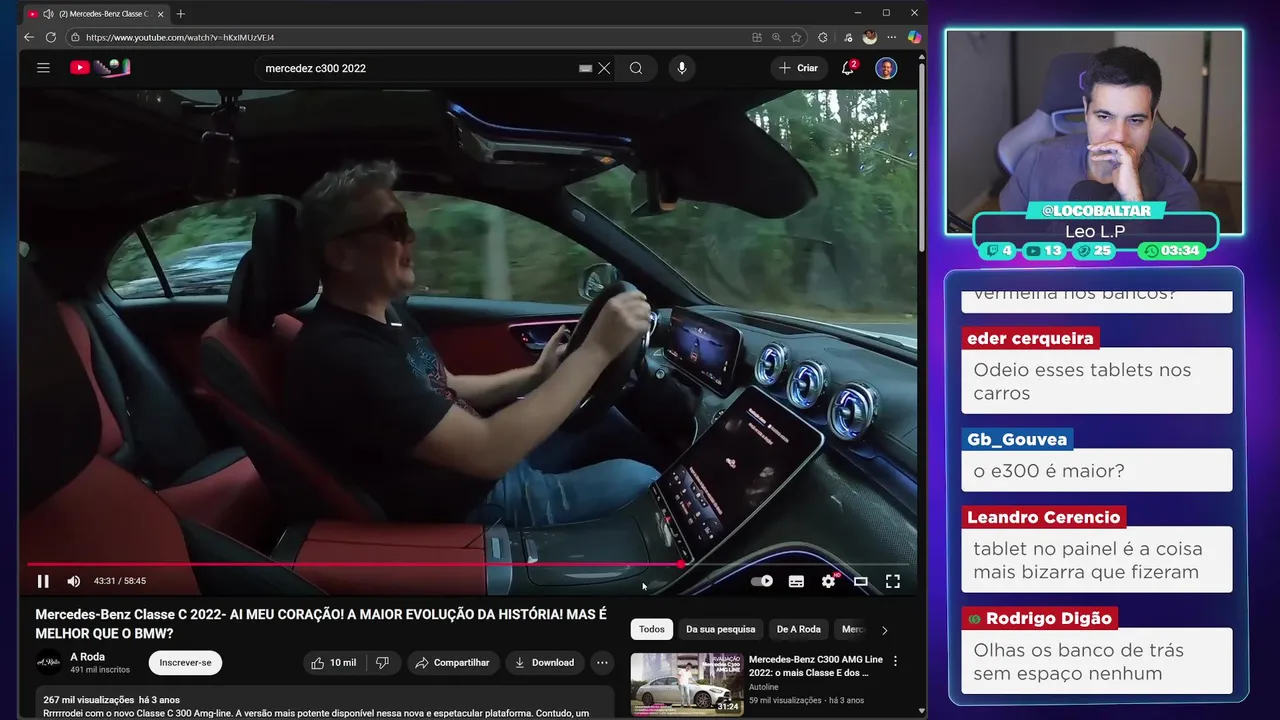Click the Criar button
Screen dimensions: 1280x720
[x=798, y=68]
